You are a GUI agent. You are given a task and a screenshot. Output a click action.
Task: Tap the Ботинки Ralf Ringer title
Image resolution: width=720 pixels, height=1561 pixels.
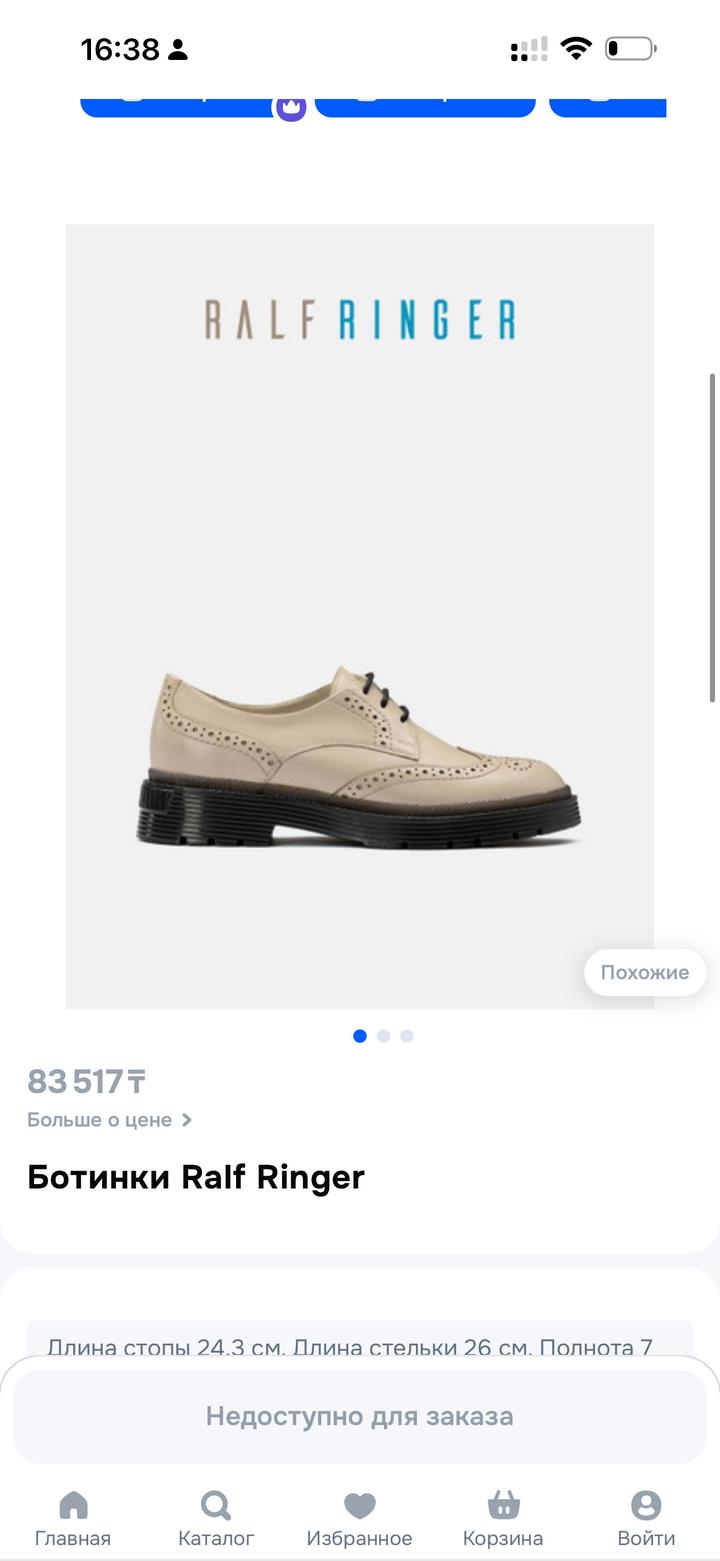coord(196,1177)
